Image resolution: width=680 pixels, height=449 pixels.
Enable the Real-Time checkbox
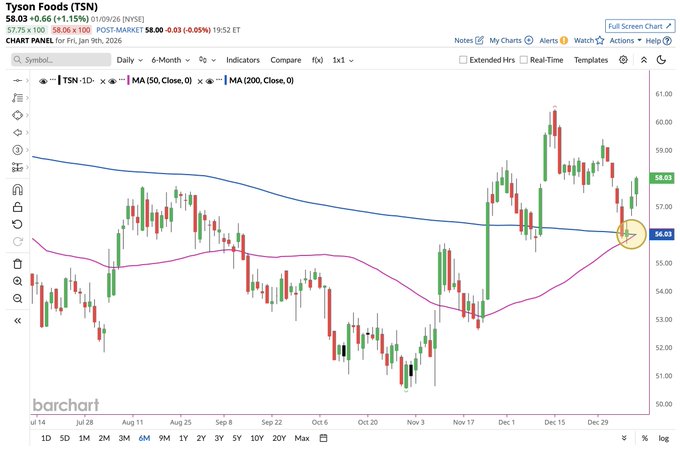point(523,60)
